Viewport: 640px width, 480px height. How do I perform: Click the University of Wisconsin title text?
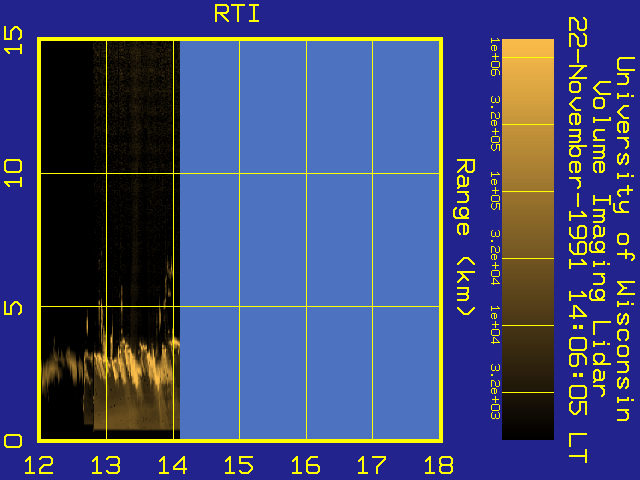[x=625, y=239]
